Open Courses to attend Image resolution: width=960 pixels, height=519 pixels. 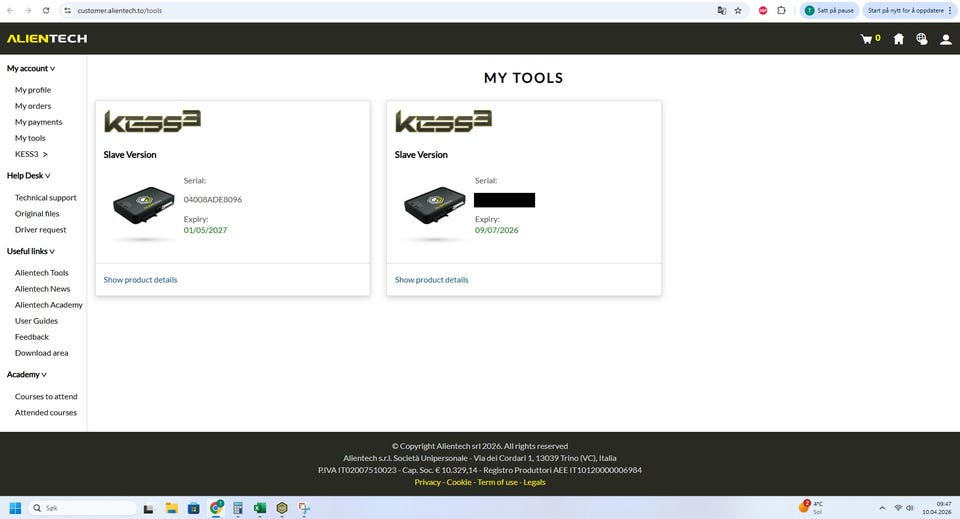(47, 397)
